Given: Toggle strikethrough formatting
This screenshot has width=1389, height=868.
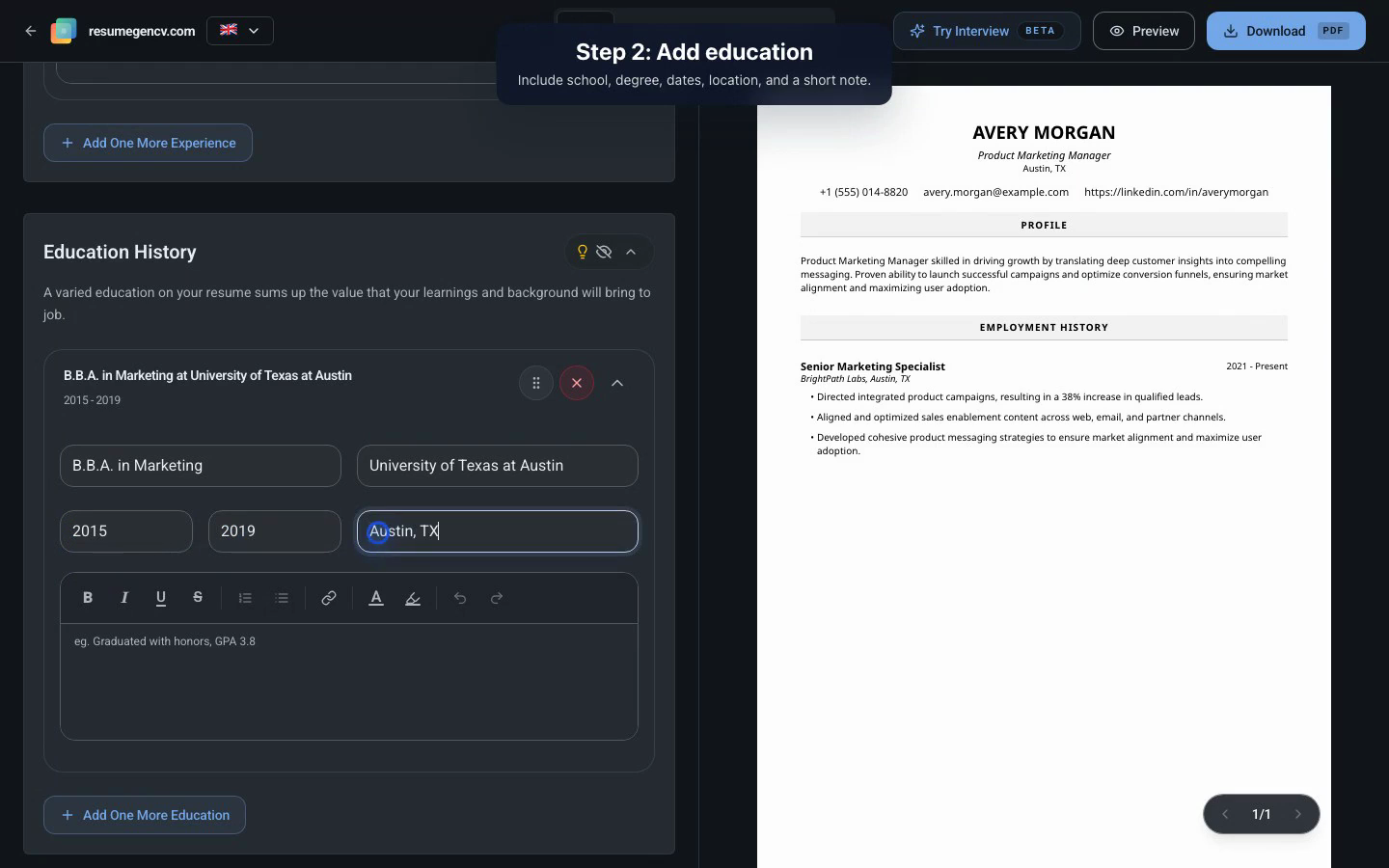Looking at the screenshot, I should (198, 598).
